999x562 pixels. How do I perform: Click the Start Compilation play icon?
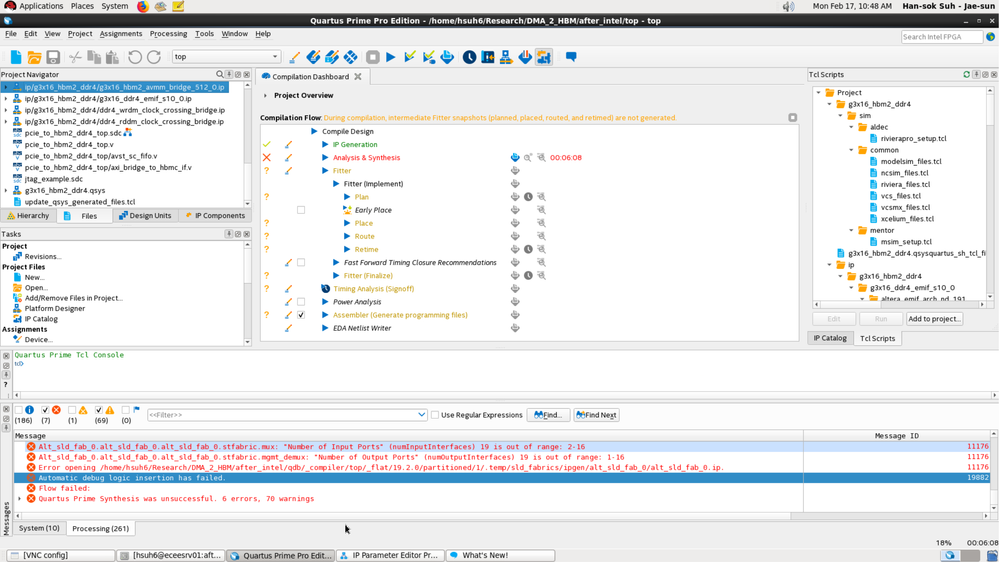point(391,57)
